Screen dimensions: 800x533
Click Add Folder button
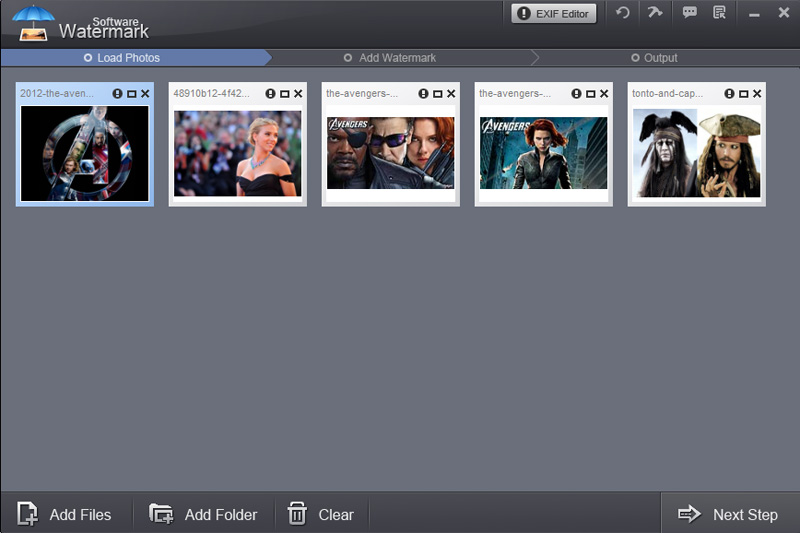coord(204,514)
